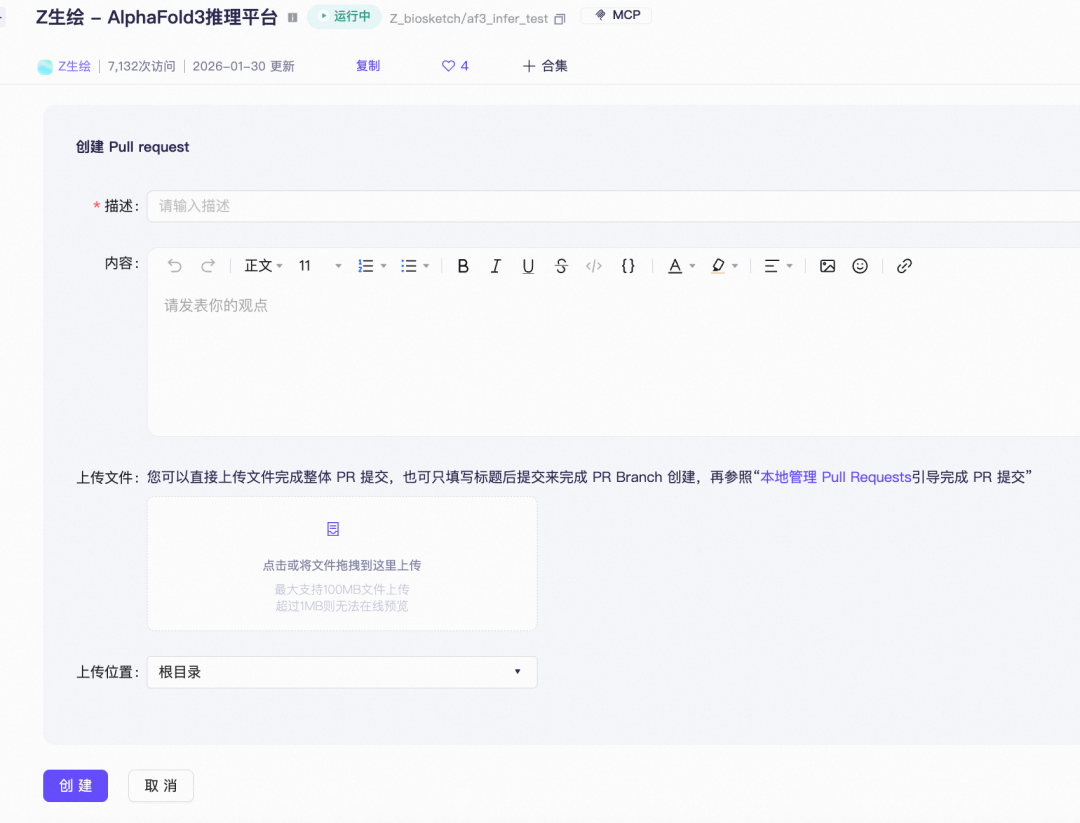The image size is (1080, 823).
Task: Insert inline code with </> icon
Action: point(594,266)
